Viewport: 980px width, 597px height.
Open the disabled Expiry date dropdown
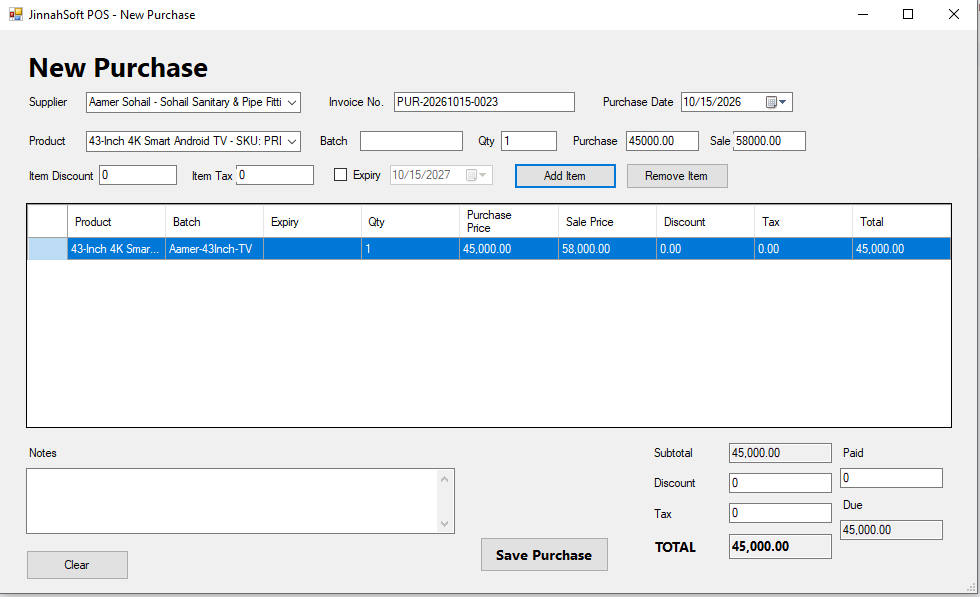coord(477,175)
